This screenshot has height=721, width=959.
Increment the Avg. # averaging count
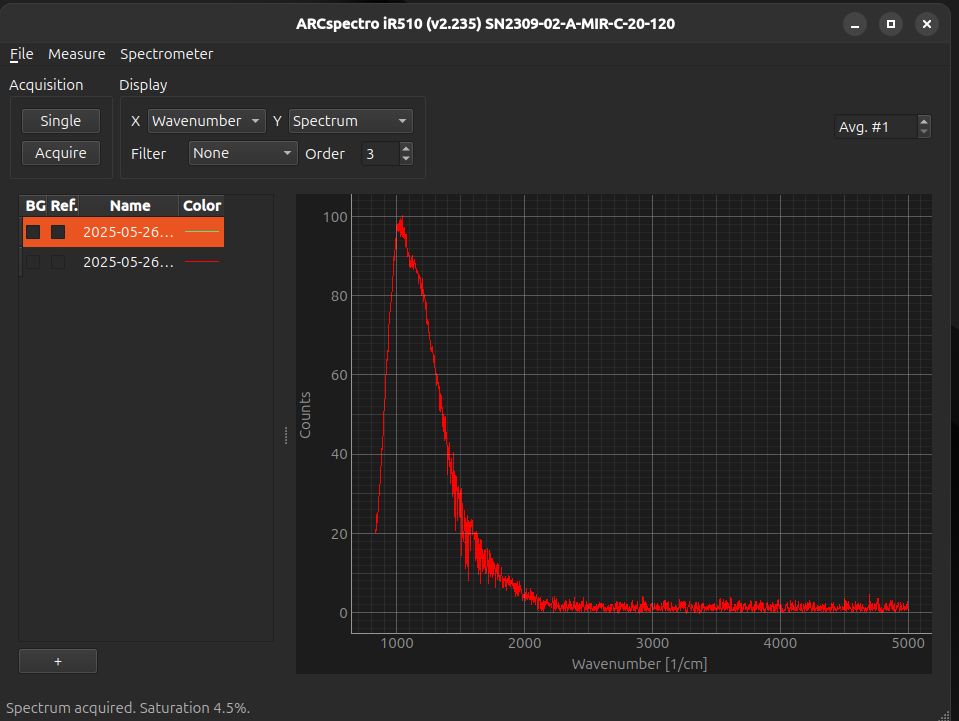[923, 122]
